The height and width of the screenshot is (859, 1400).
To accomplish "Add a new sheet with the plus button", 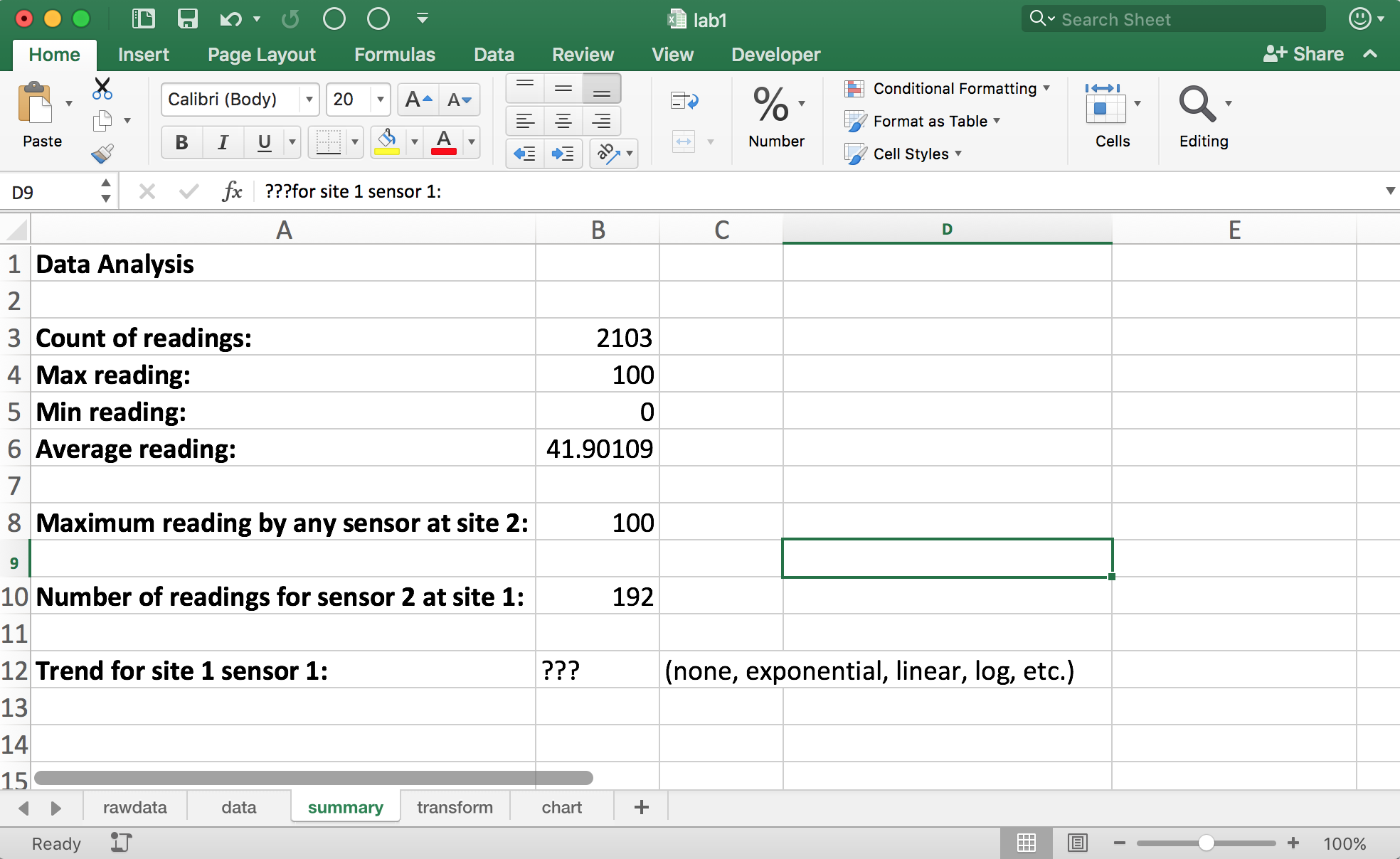I will point(641,807).
